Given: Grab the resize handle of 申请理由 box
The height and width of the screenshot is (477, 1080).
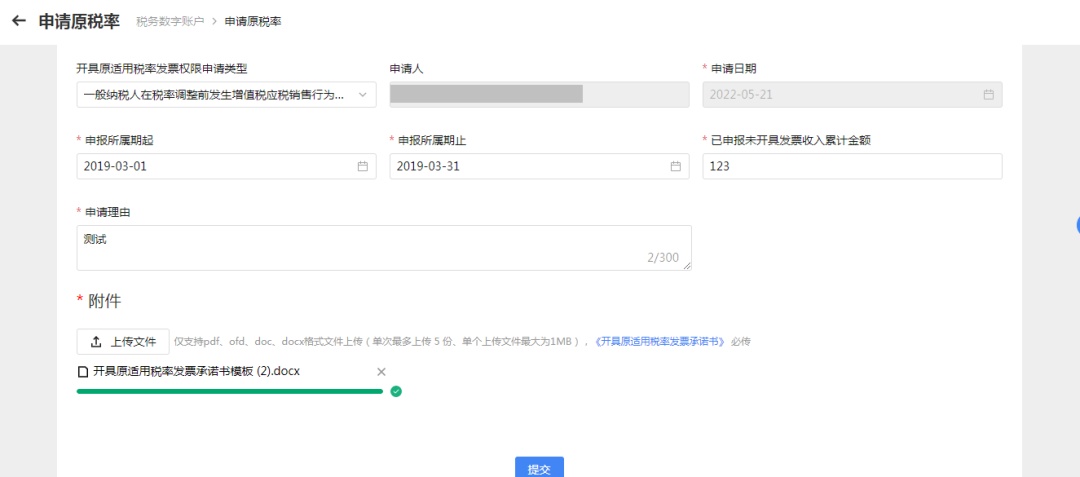Looking at the screenshot, I should 687,266.
